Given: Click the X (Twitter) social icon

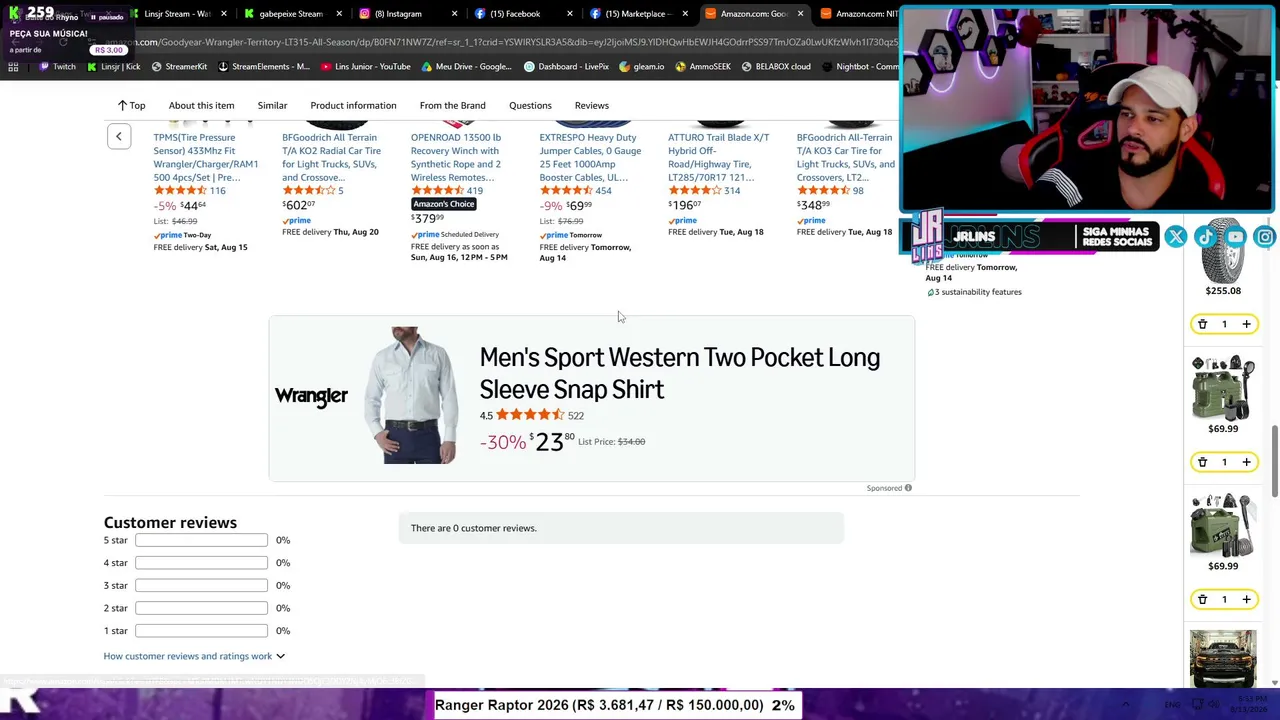Looking at the screenshot, I should (x=1176, y=237).
